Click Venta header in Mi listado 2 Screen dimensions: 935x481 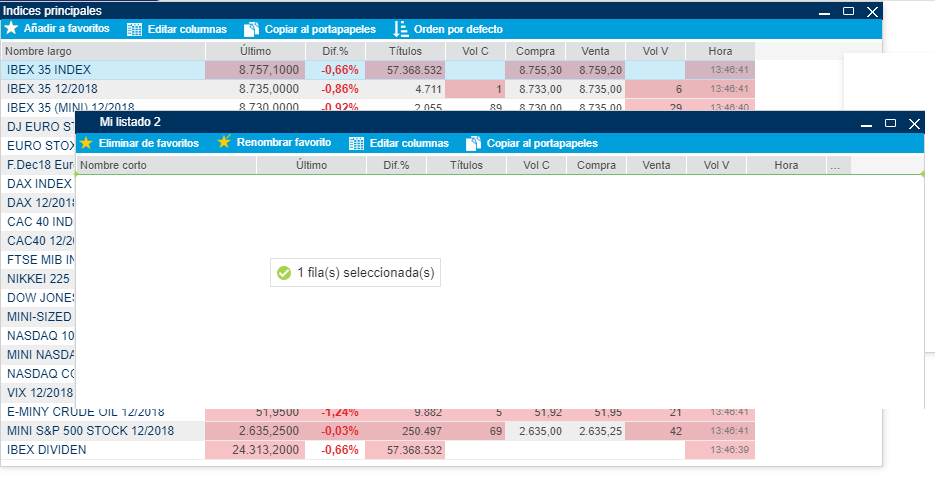(x=657, y=165)
